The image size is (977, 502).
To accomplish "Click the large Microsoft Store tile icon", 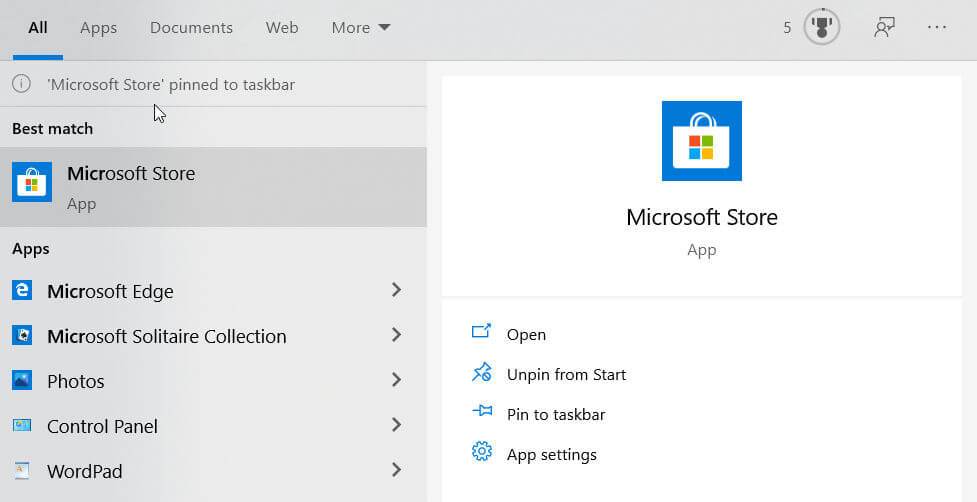I will (x=702, y=141).
